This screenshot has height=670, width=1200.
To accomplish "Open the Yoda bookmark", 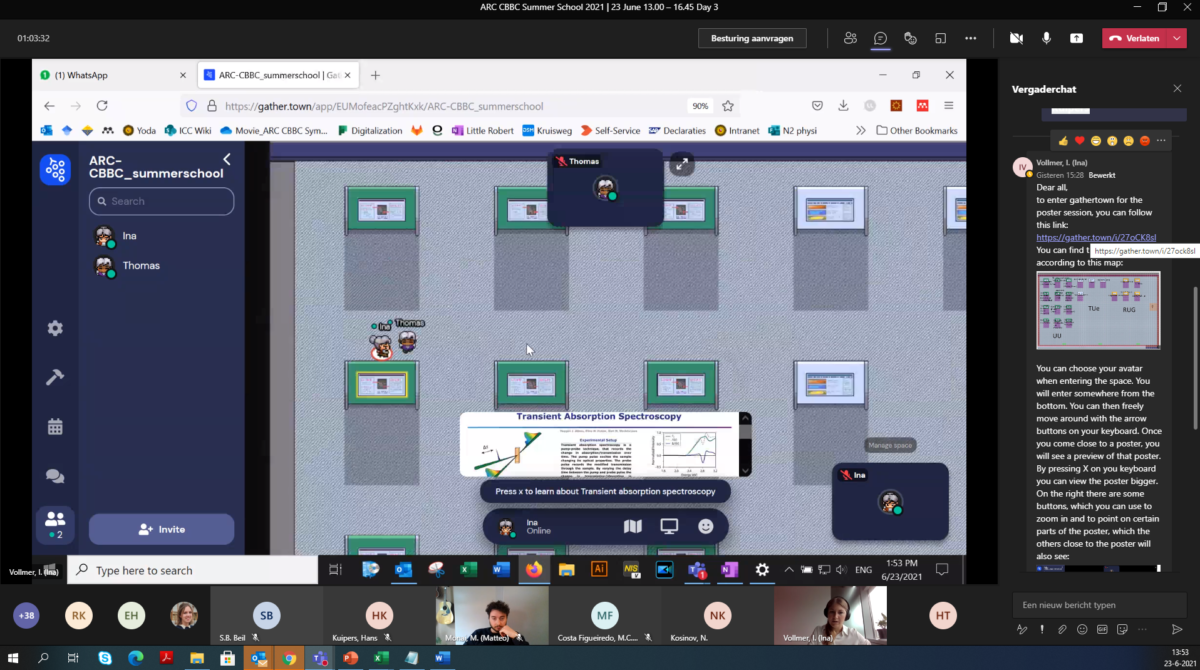I will [139, 130].
